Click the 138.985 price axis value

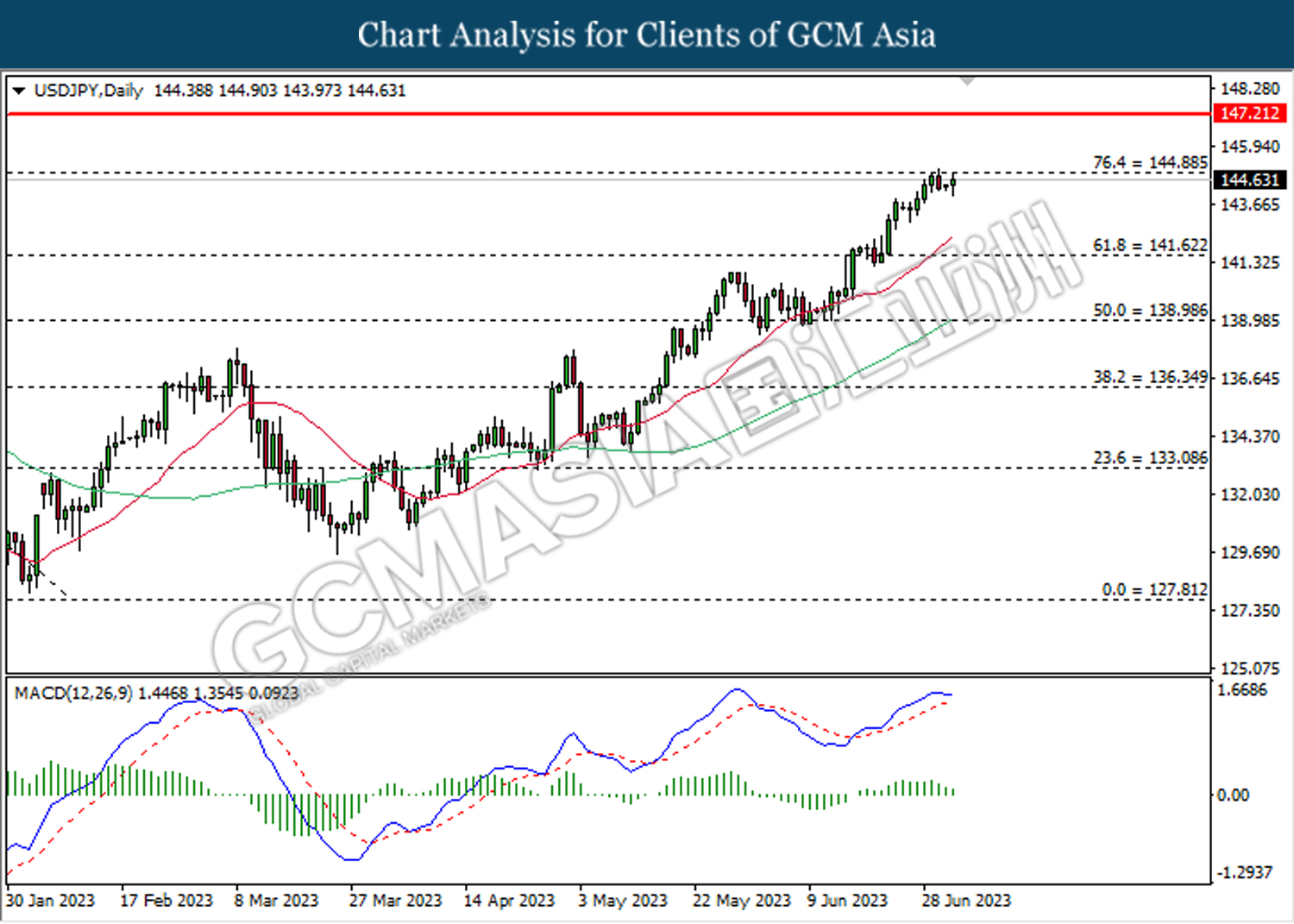coord(1250,320)
